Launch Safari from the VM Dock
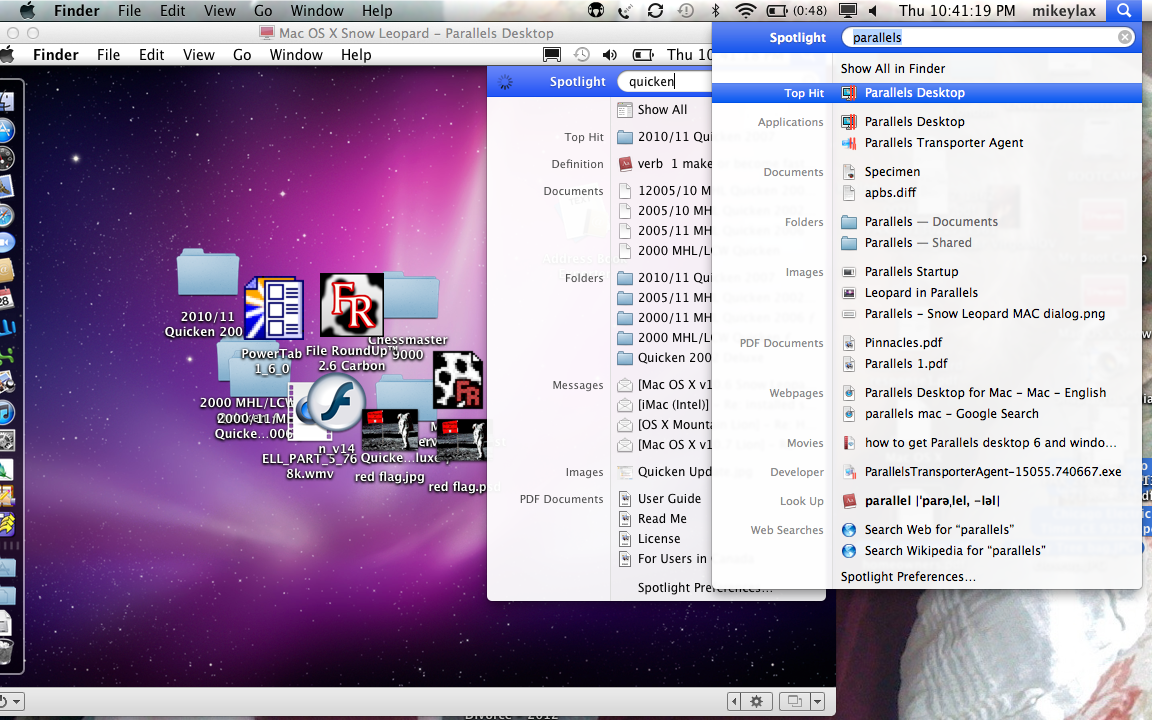This screenshot has width=1152, height=720. click(6, 215)
